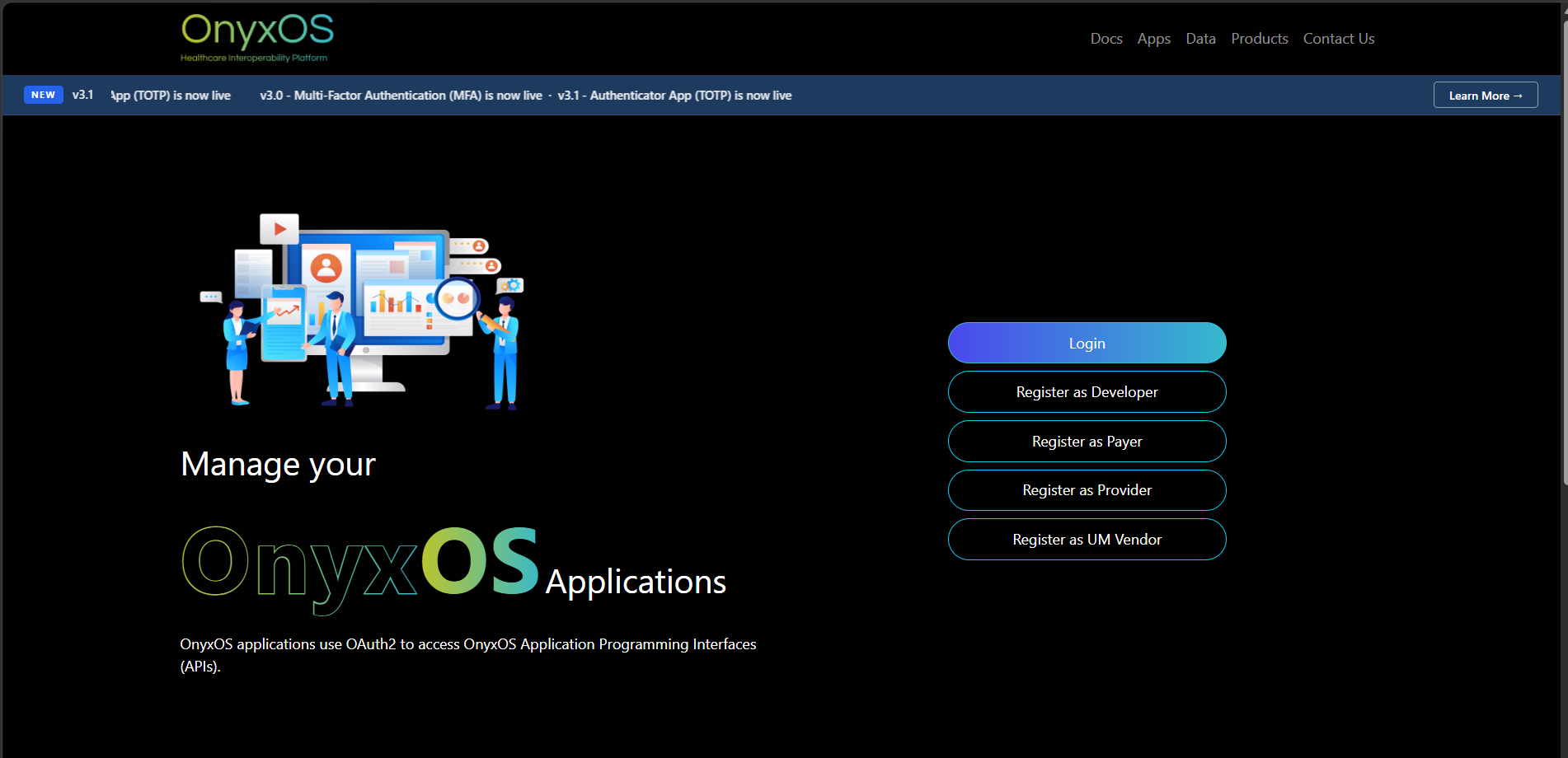Viewport: 1568px width, 758px height.
Task: Click the dashboard illustration image
Action: pyautogui.click(x=362, y=311)
